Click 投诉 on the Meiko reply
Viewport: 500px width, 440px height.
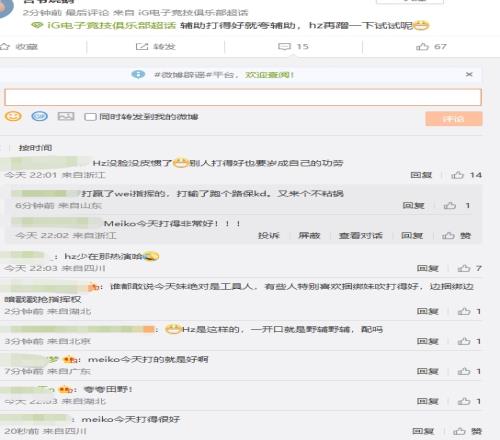point(269,236)
